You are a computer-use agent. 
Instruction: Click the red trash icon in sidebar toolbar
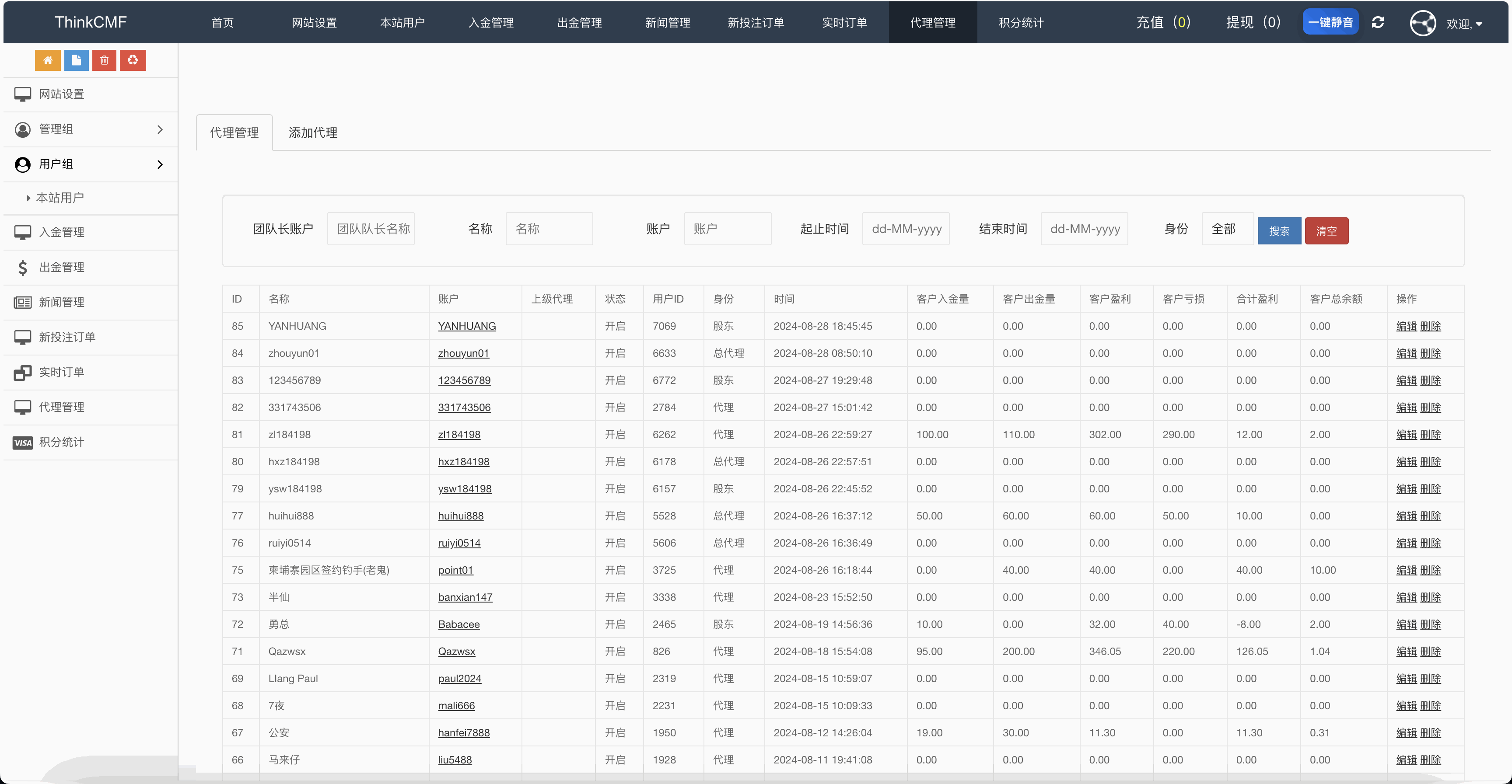(104, 60)
